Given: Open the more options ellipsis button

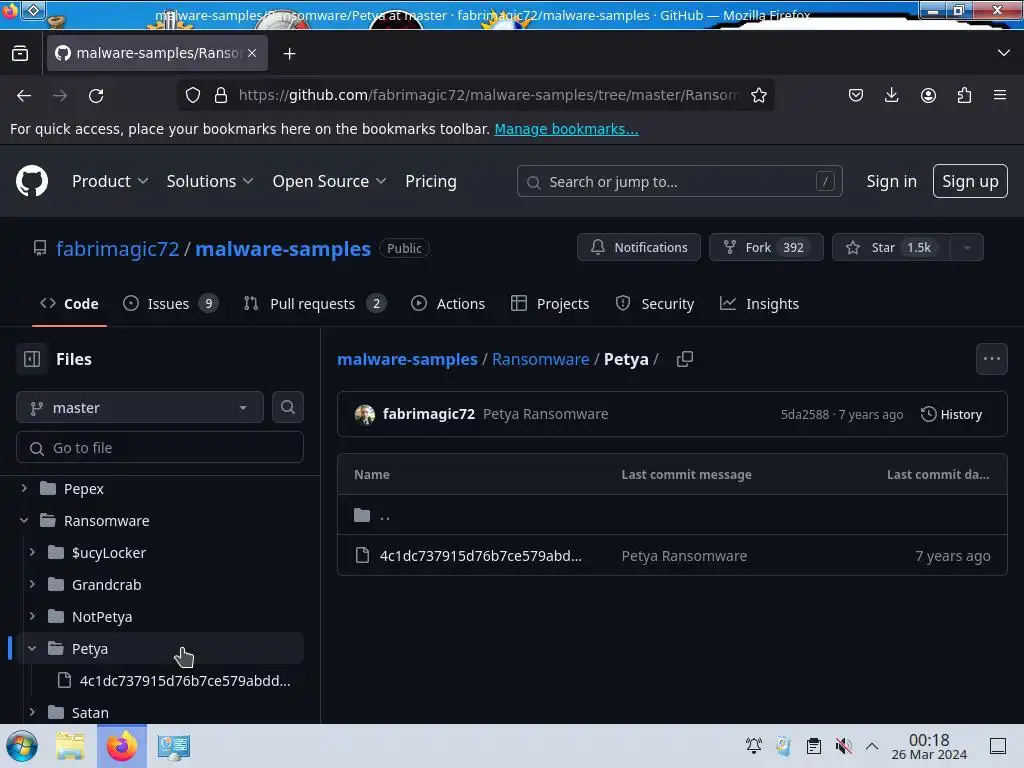Looking at the screenshot, I should pos(991,359).
